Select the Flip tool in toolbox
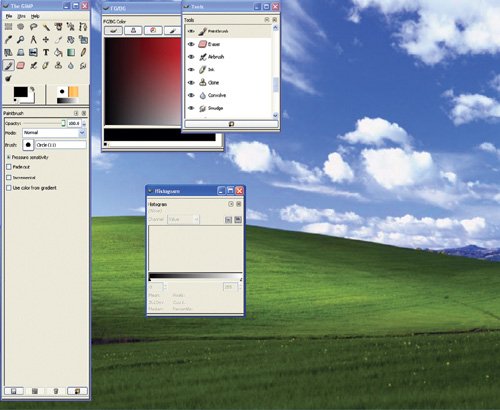 (x=33, y=53)
